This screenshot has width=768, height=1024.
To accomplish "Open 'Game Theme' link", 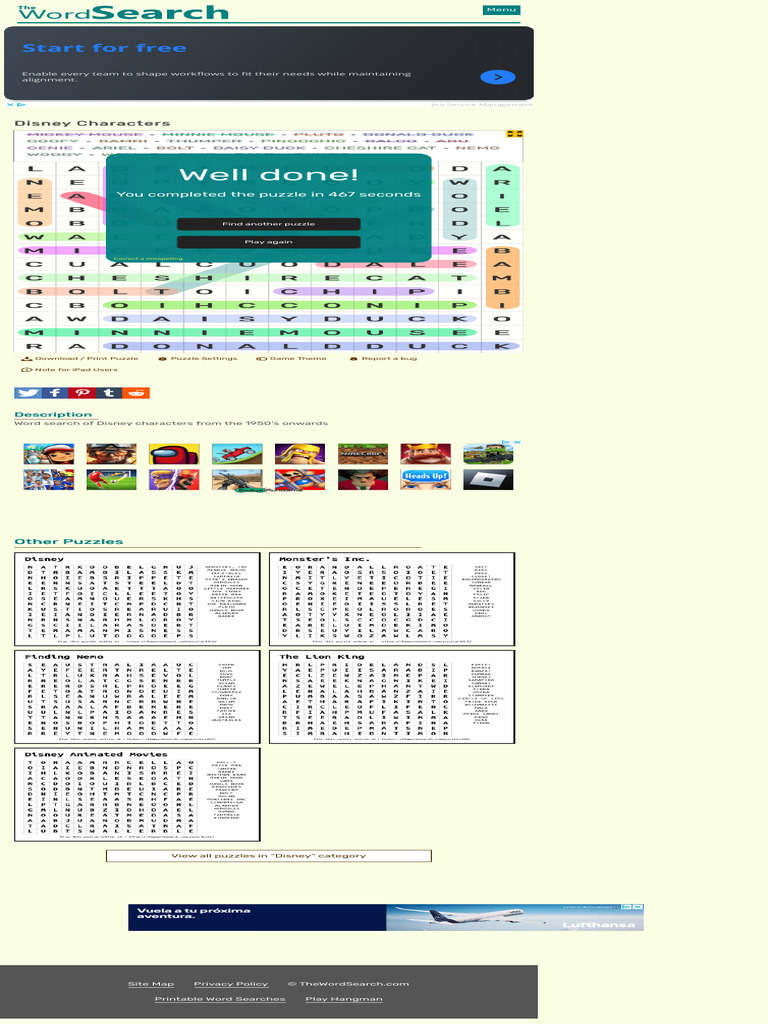I will 298,359.
